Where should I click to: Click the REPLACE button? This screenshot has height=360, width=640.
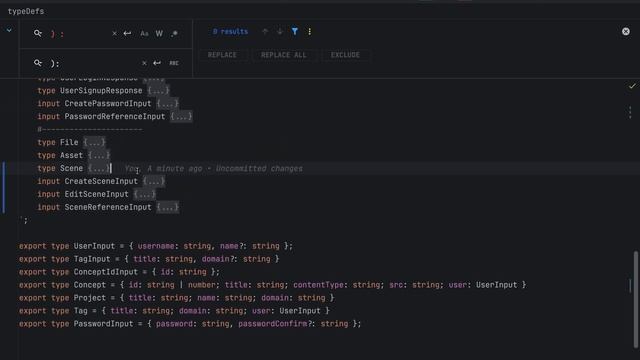tap(222, 55)
